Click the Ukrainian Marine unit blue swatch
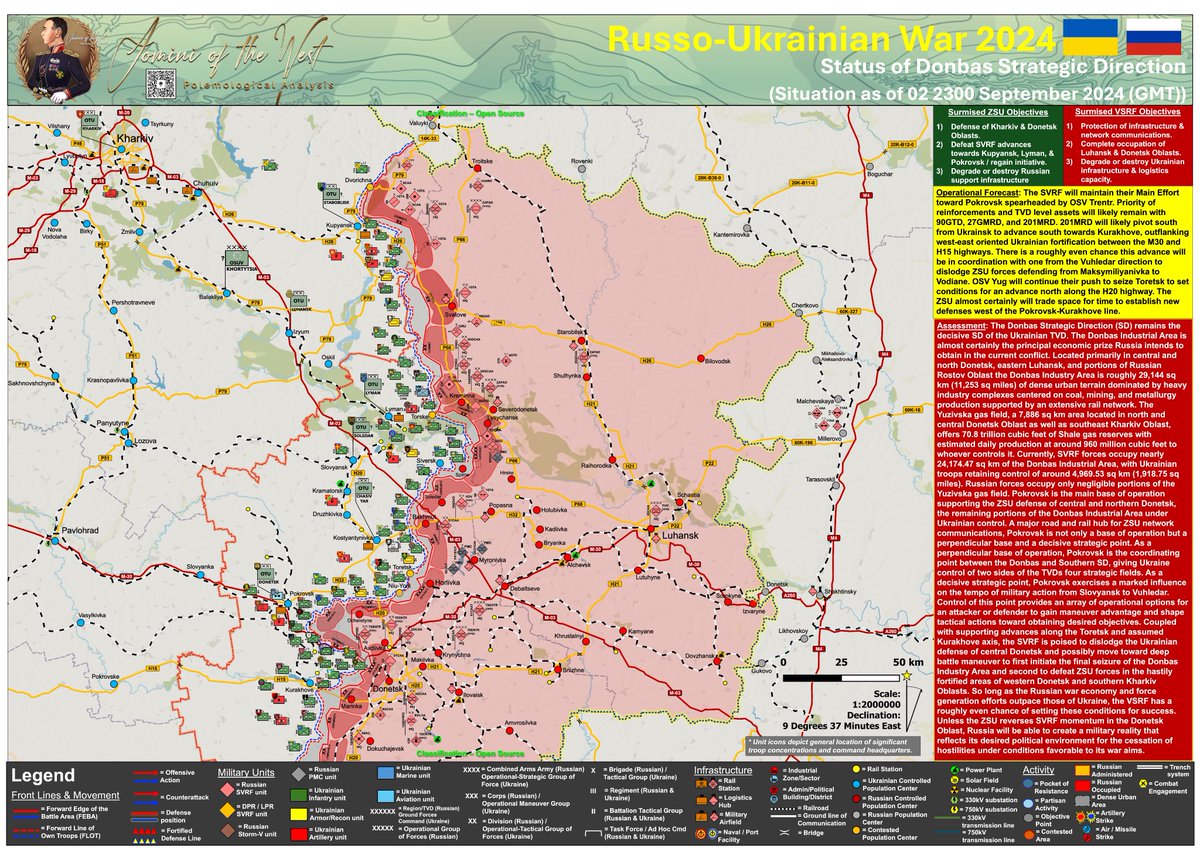 [x=385, y=772]
